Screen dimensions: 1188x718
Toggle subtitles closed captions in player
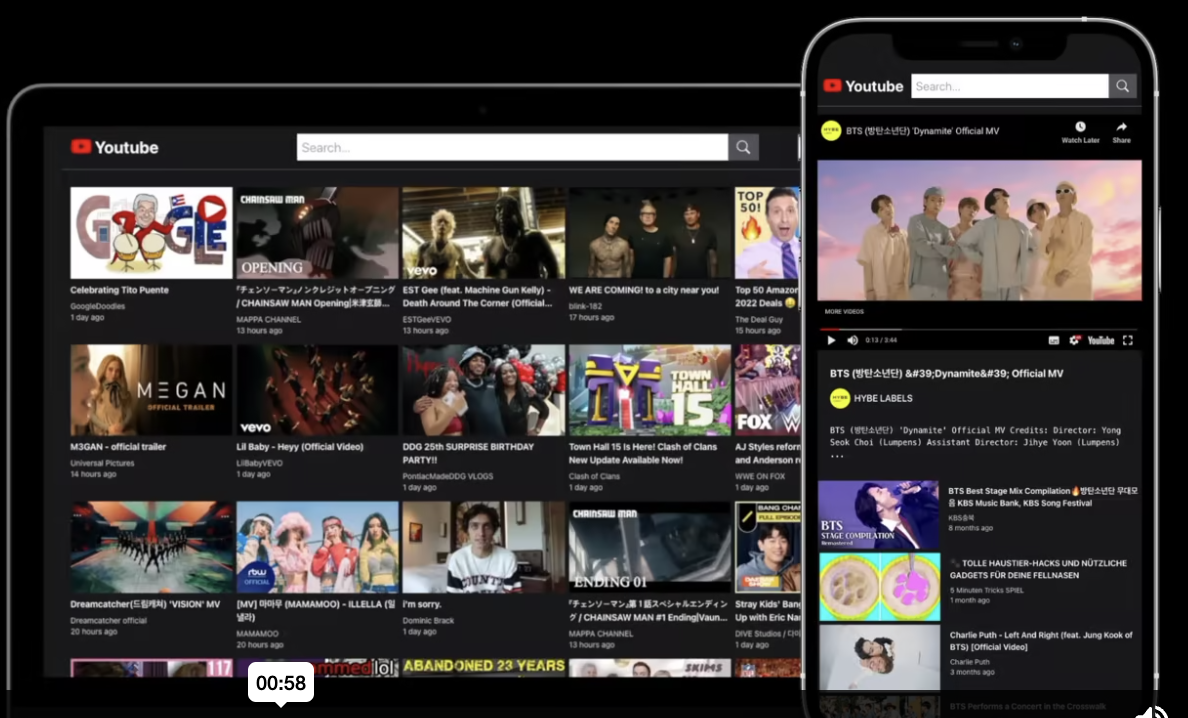1054,340
